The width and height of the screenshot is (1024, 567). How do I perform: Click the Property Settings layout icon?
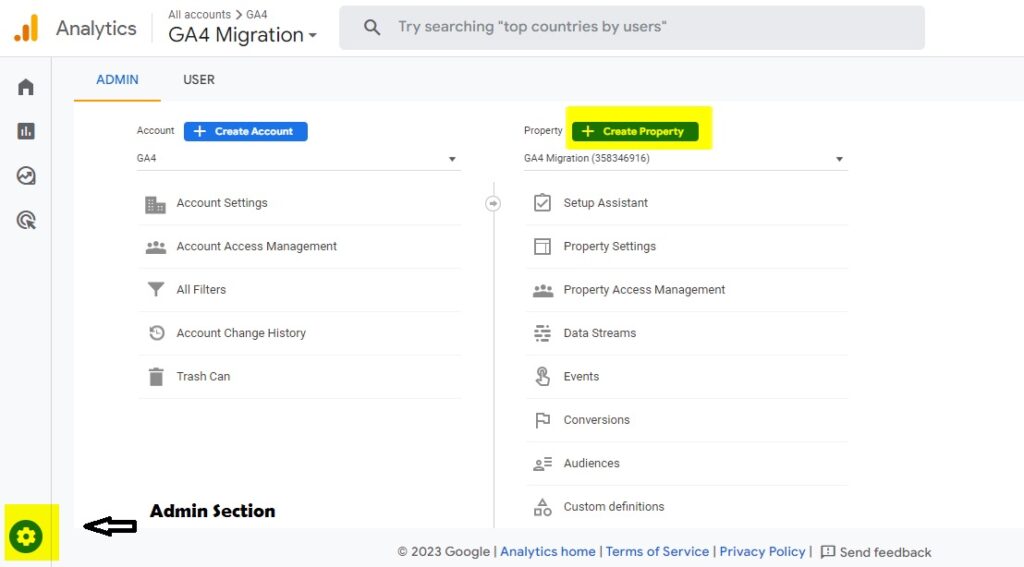tap(542, 246)
